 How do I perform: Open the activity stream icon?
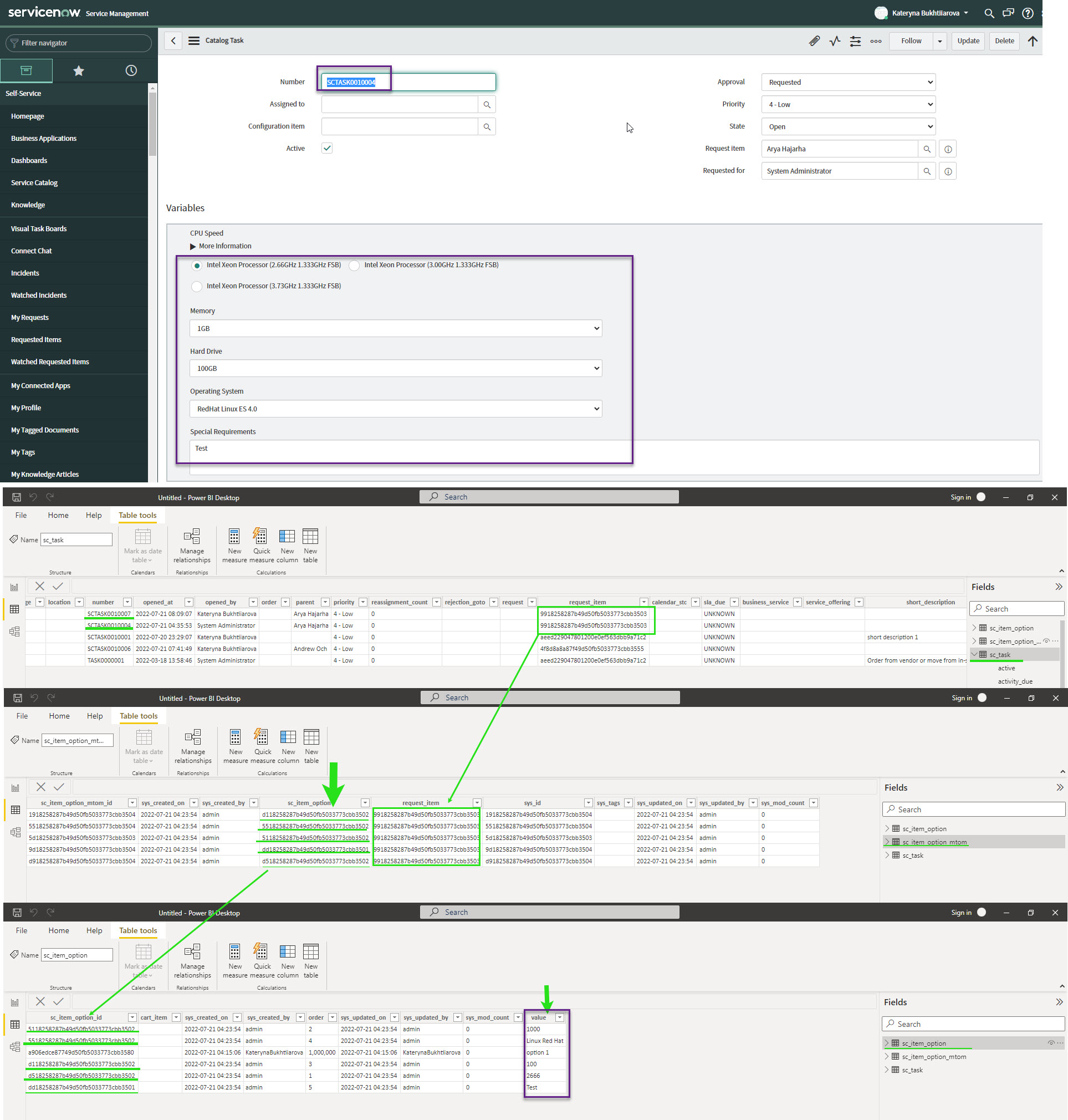pyautogui.click(x=835, y=41)
